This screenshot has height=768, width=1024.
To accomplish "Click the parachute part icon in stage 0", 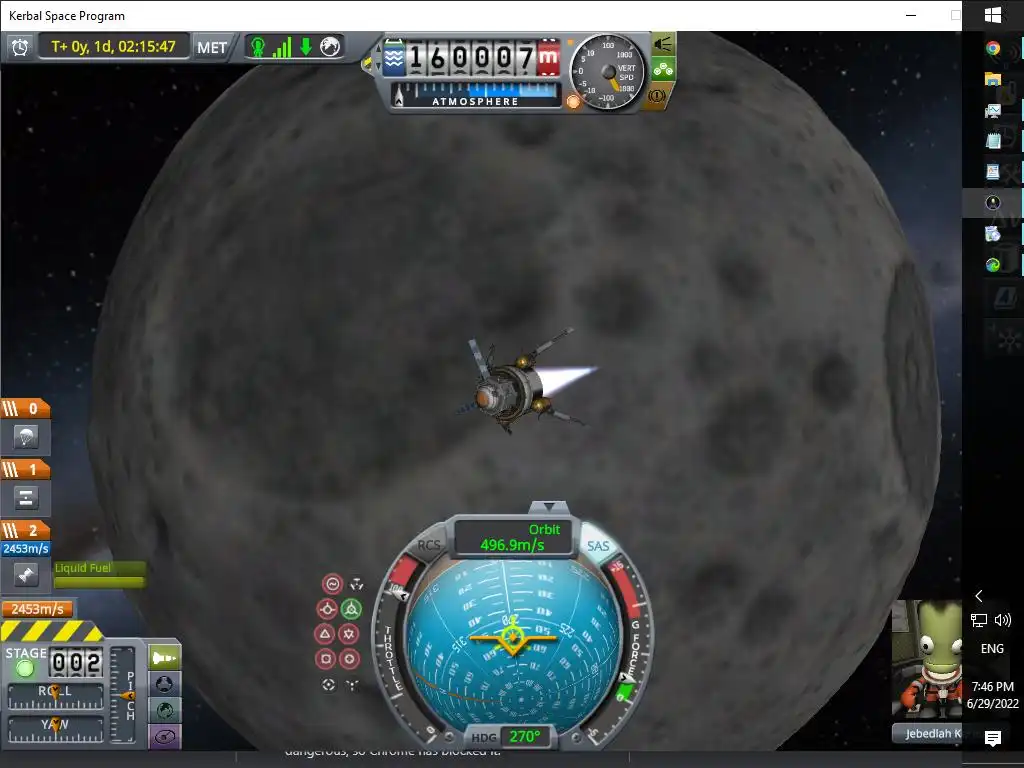I will 25,437.
